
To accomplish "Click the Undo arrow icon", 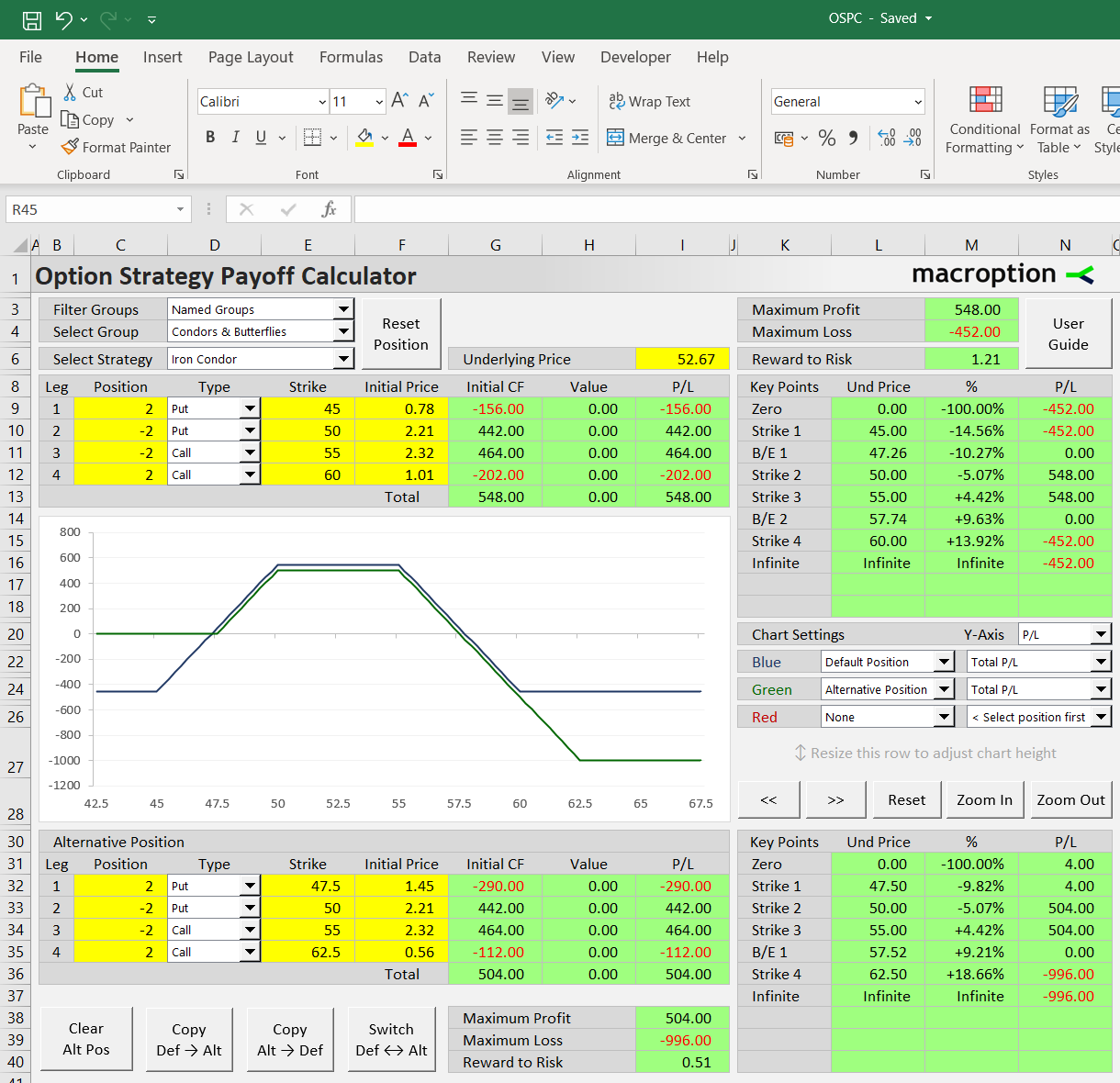I will pos(63,19).
